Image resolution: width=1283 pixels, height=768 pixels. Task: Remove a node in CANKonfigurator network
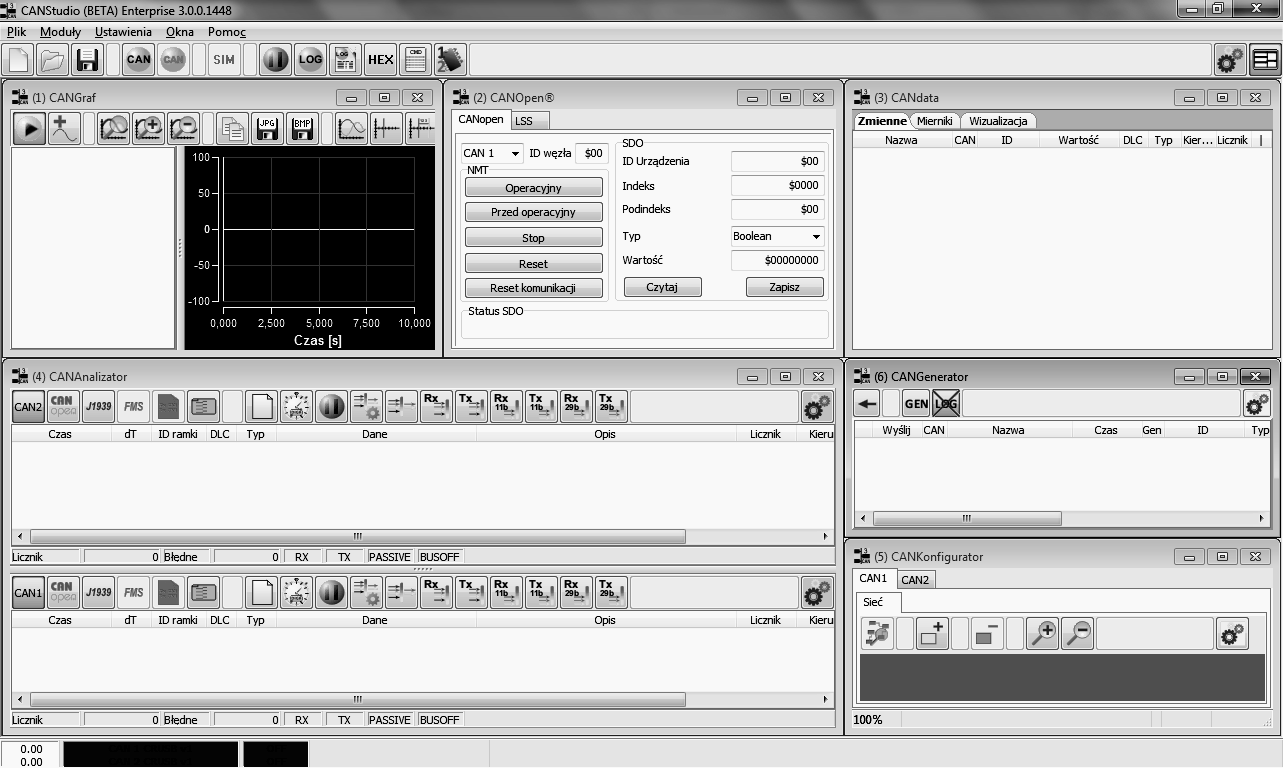(987, 633)
